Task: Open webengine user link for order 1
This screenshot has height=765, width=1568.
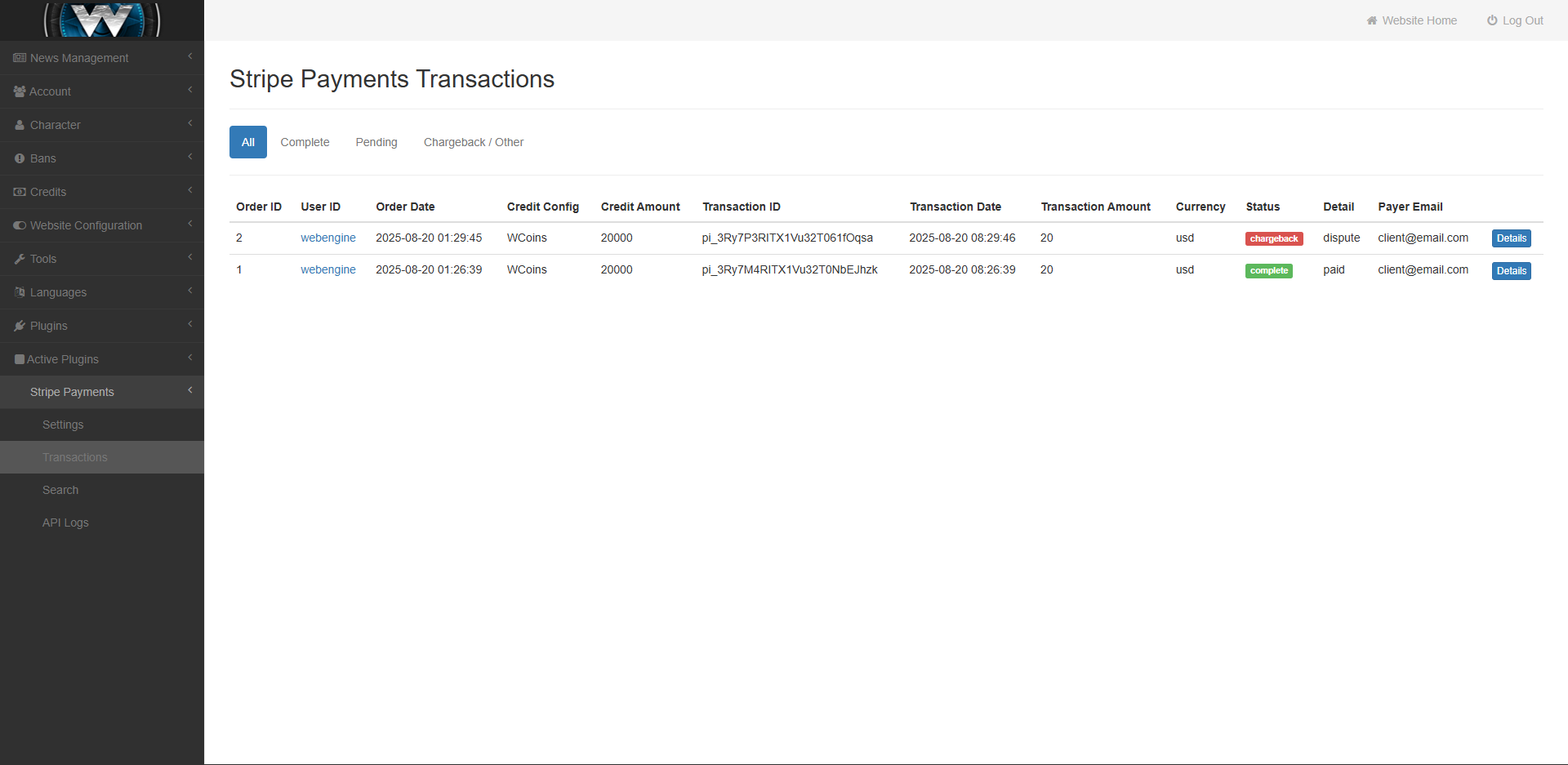Action: [327, 269]
